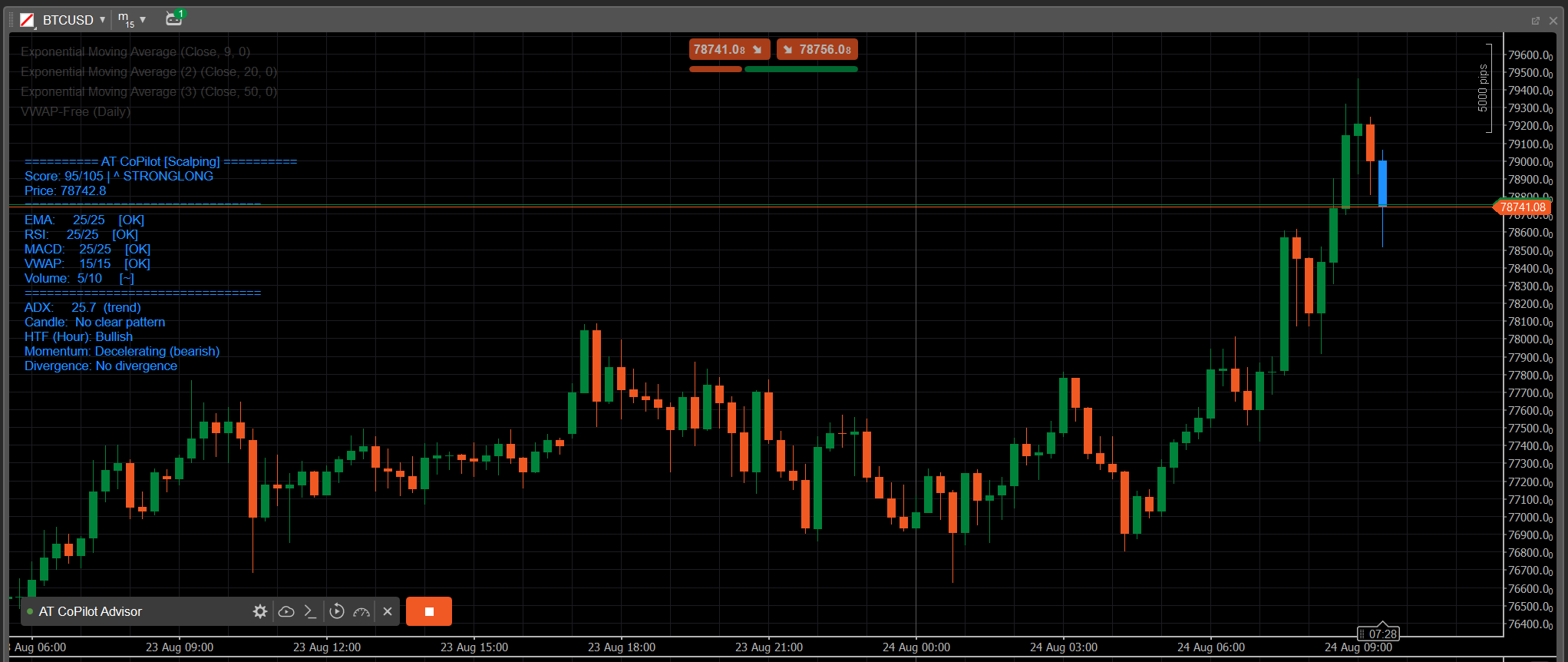This screenshot has height=662, width=1568.
Task: Click Divergence: No divergence text
Action: [x=101, y=366]
